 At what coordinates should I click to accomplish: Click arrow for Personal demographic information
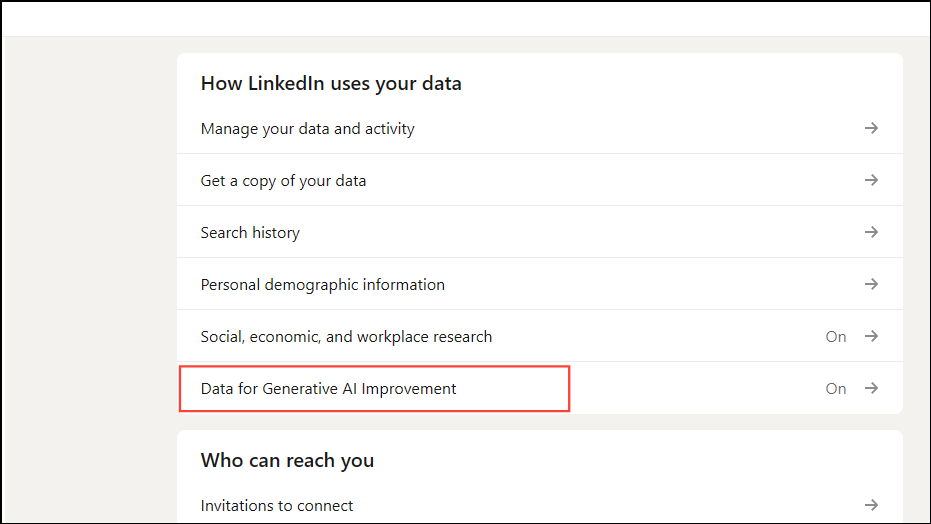[x=871, y=284]
